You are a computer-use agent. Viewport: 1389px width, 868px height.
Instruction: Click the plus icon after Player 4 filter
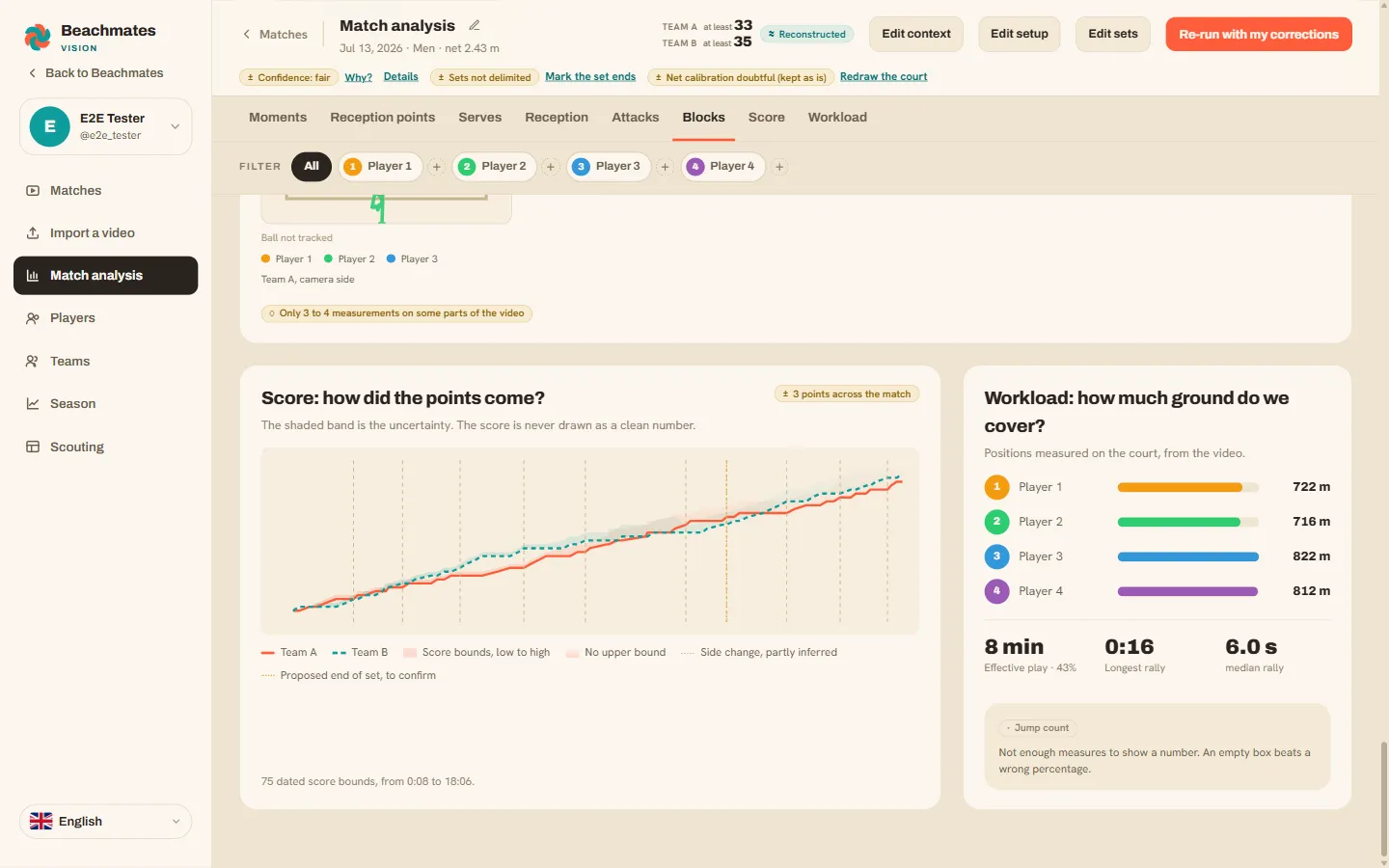779,167
